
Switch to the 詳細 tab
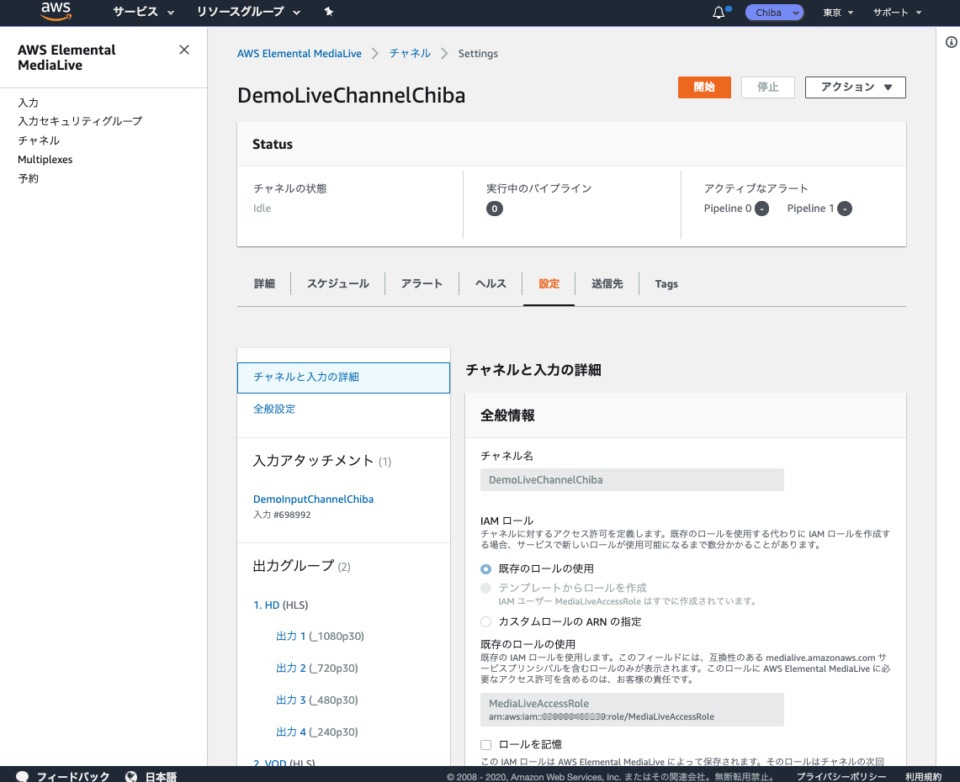[x=264, y=284]
